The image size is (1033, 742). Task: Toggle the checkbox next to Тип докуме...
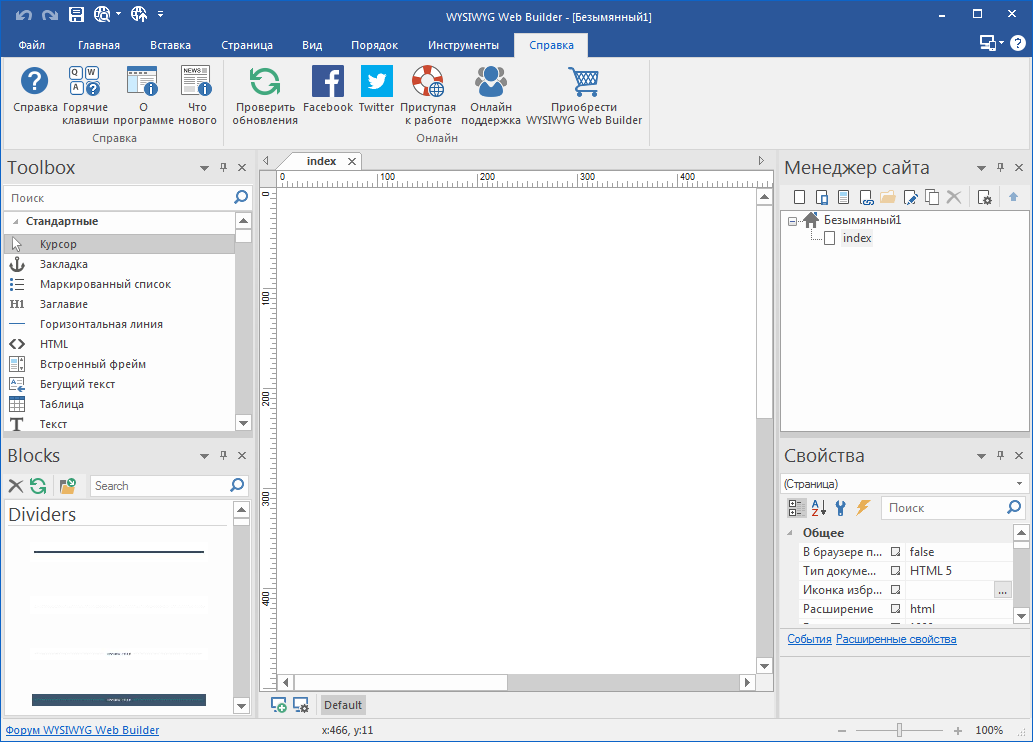[x=895, y=571]
